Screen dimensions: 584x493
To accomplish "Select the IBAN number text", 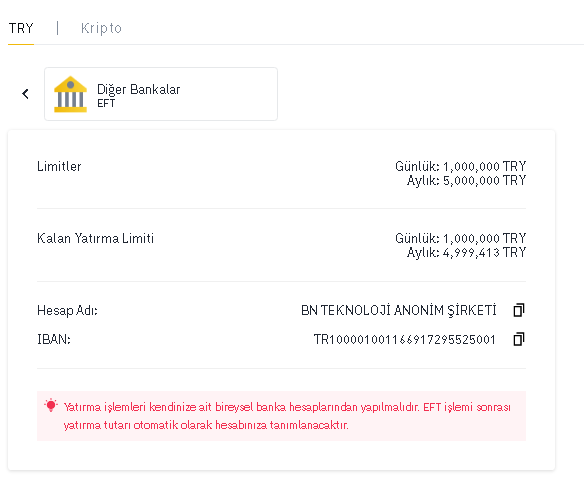I will point(404,340).
